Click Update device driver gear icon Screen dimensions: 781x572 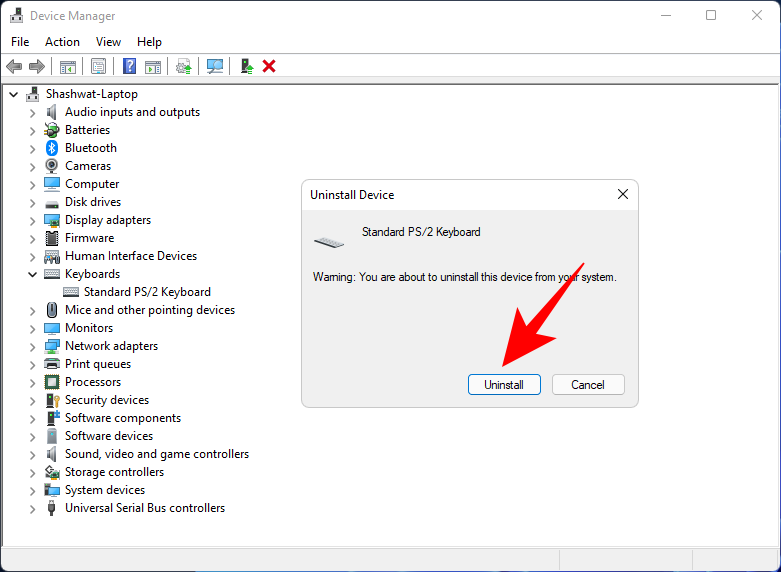[x=184, y=66]
